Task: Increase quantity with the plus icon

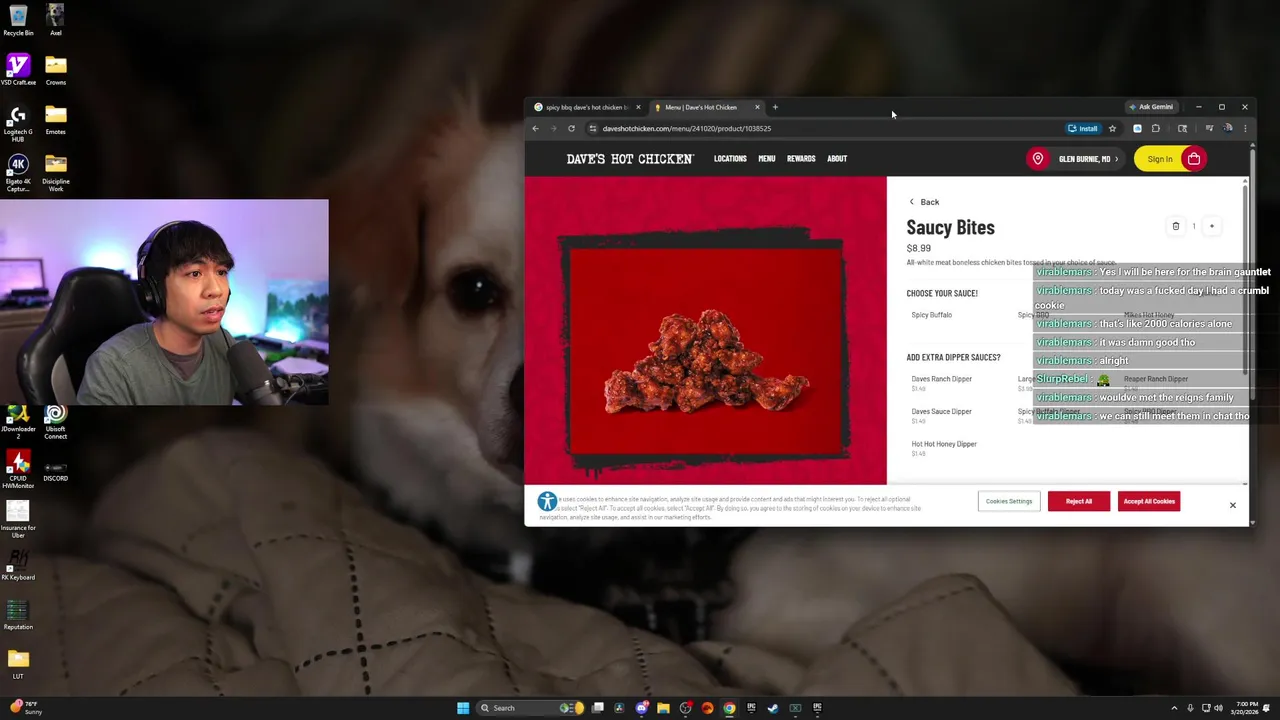Action: [x=1212, y=226]
